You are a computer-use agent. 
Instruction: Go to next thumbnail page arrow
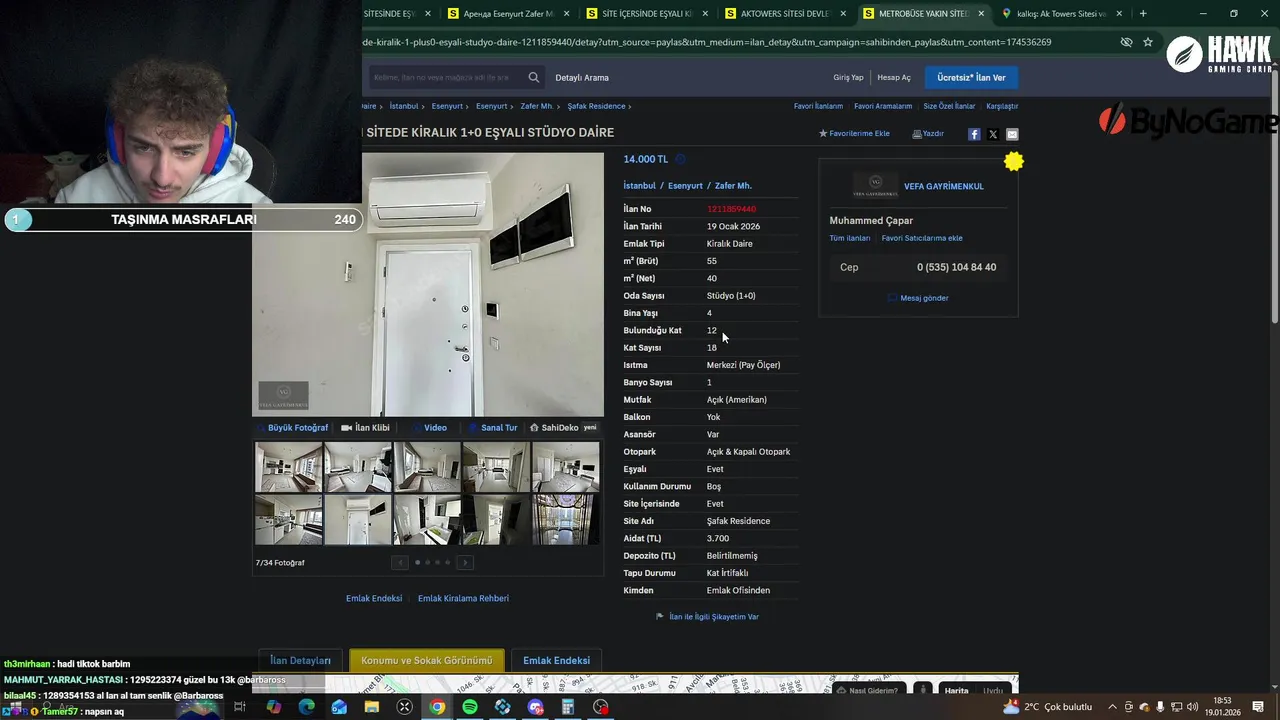tap(465, 562)
